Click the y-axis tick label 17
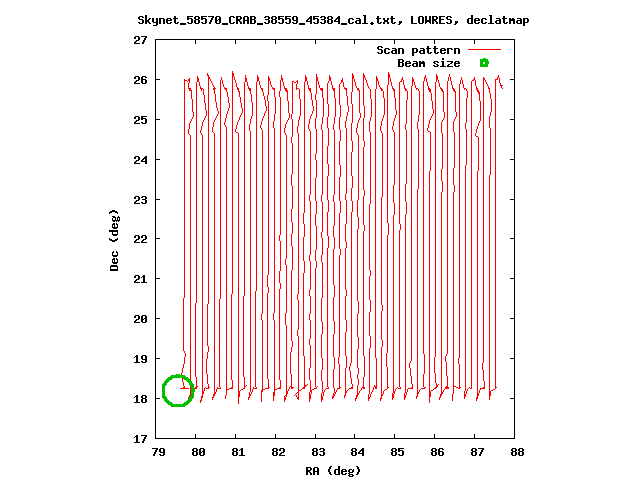Screen dimensions: 640x480 140,439
